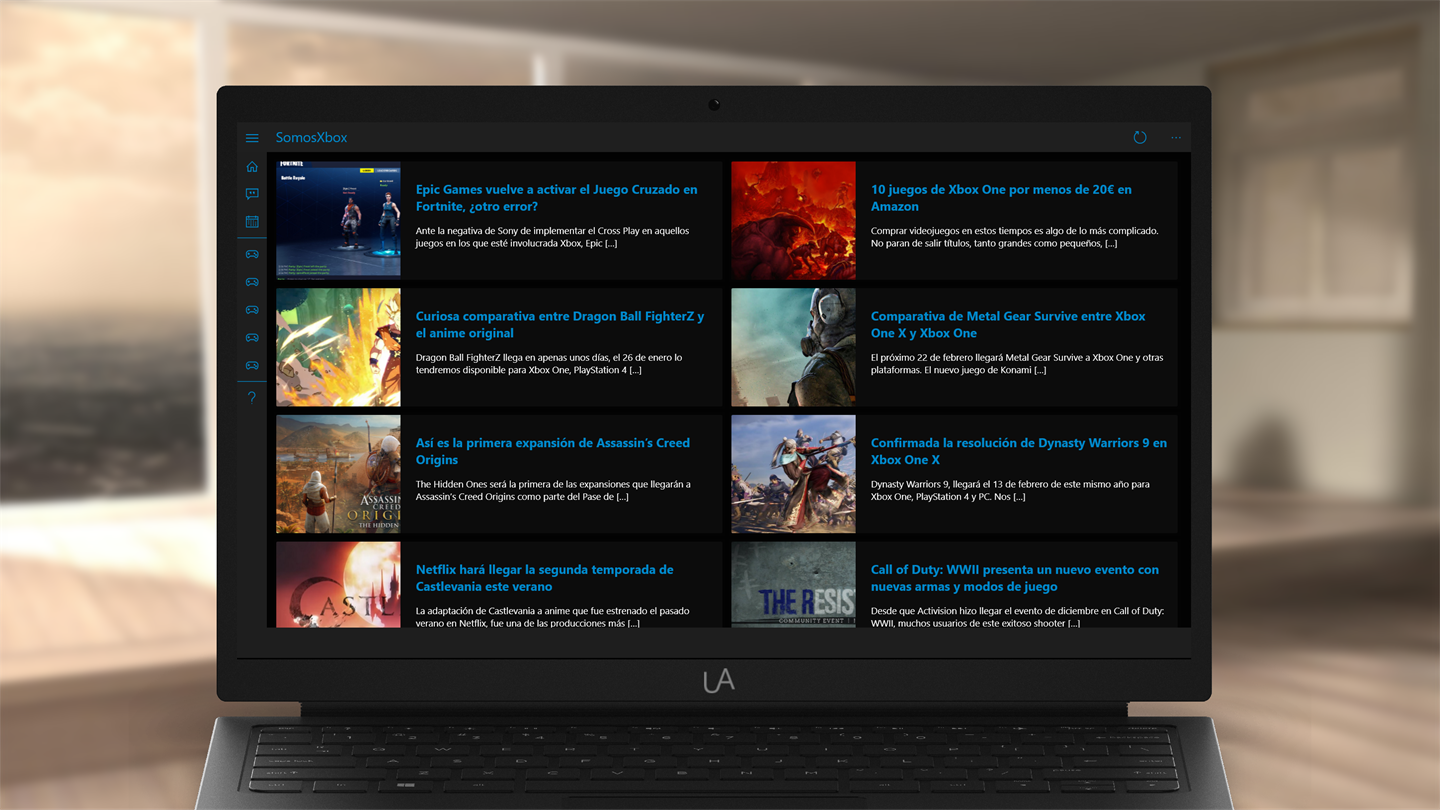Select the red lava thumbnail for Amazon deals
1440x810 pixels.
pos(793,219)
